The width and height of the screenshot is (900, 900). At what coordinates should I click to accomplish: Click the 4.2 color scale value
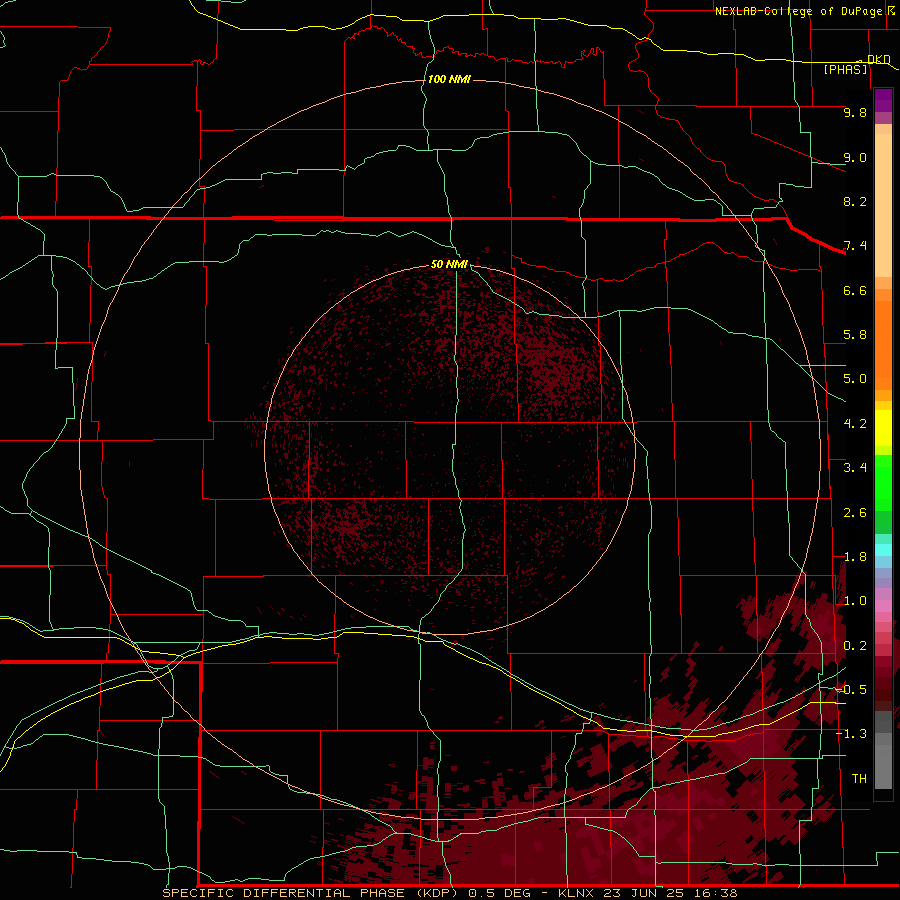[x=855, y=424]
